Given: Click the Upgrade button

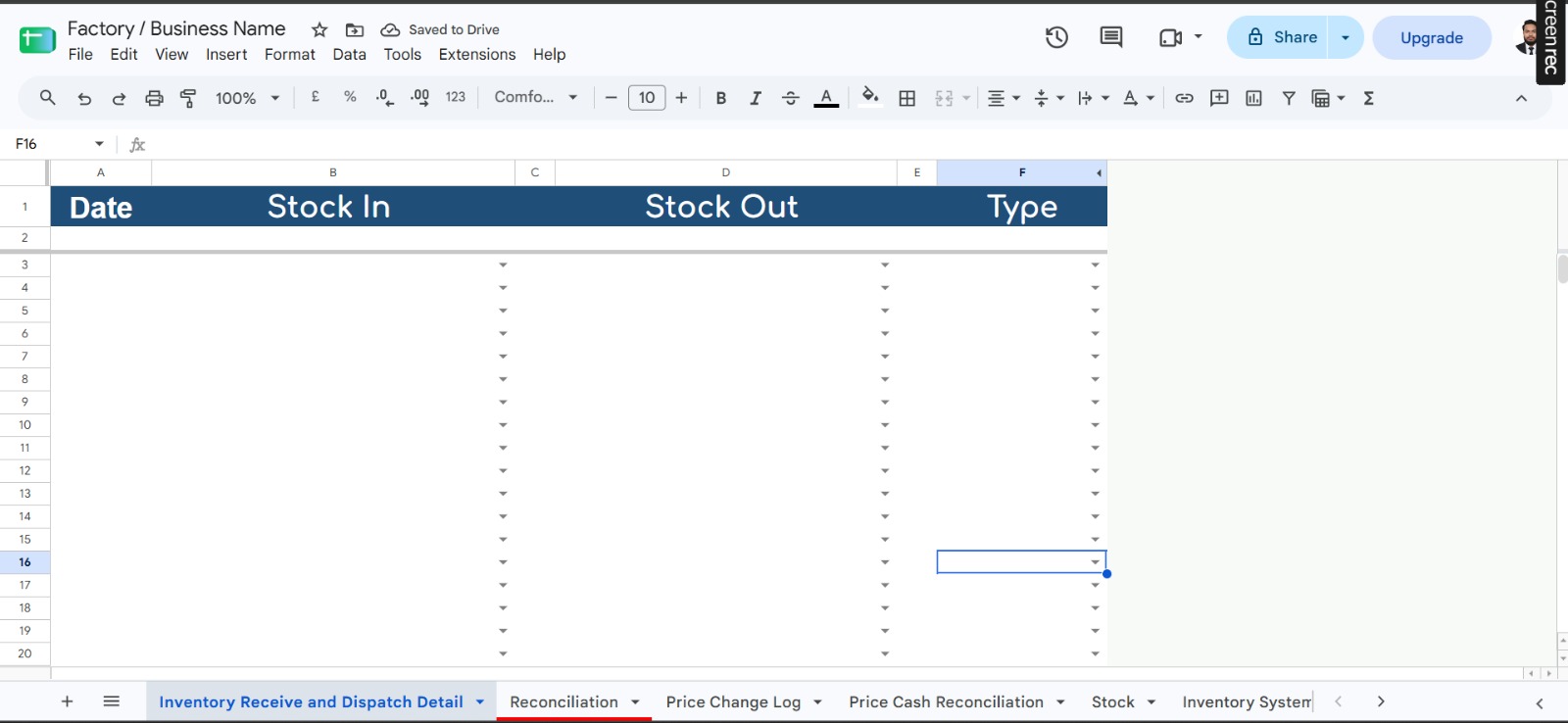Looking at the screenshot, I should point(1432,38).
